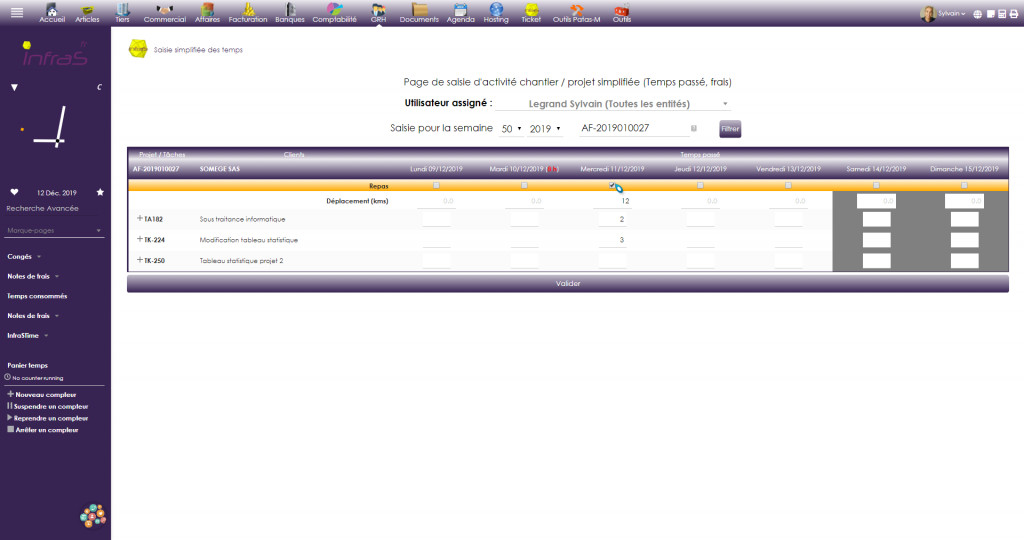This screenshot has height=540, width=1024.
Task: Open the calculator icon top right
Action: [x=1002, y=14]
